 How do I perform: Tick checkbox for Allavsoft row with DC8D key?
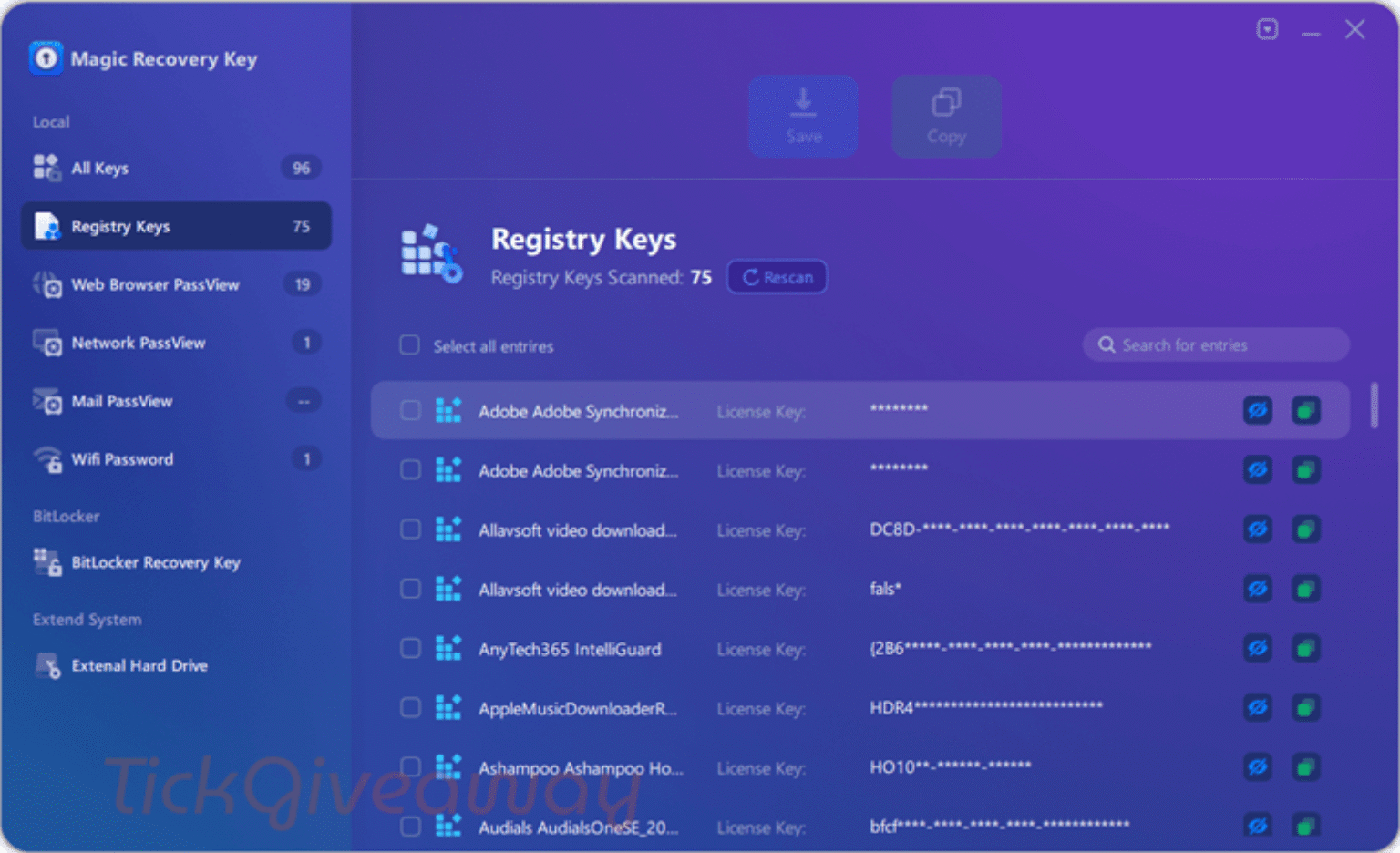point(411,529)
